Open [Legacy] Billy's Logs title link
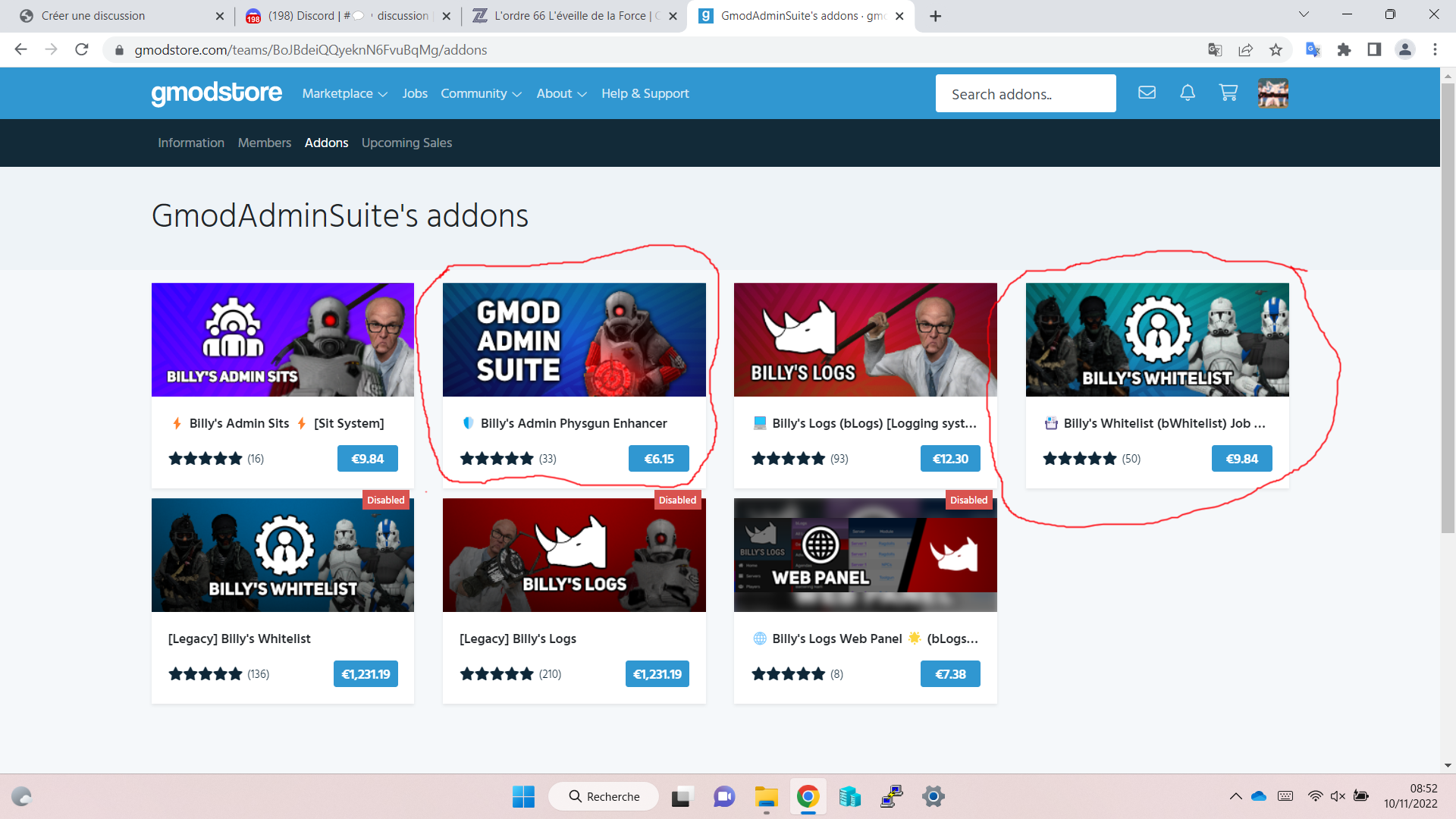Viewport: 1456px width, 819px height. 518,639
